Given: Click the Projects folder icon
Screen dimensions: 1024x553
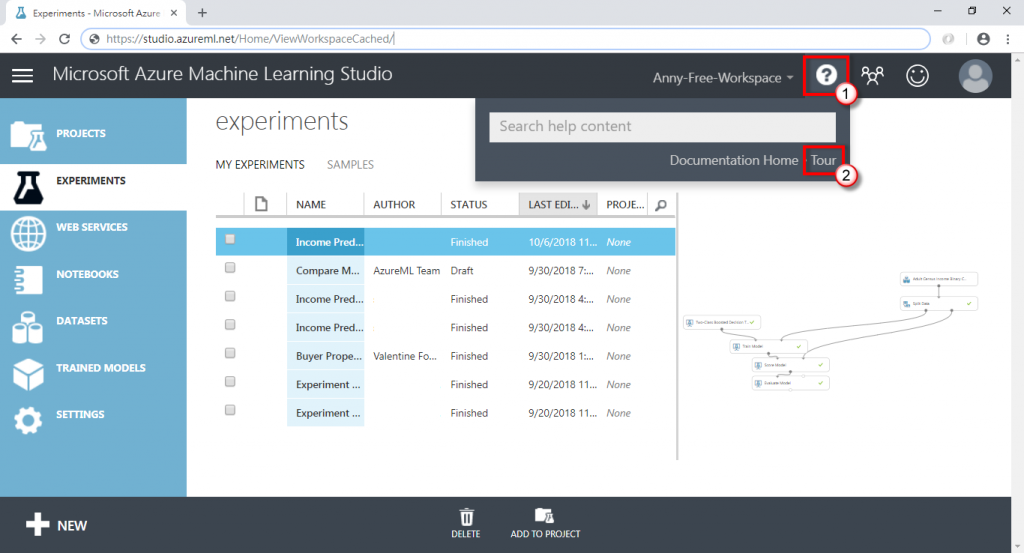Looking at the screenshot, I should pos(28,136).
